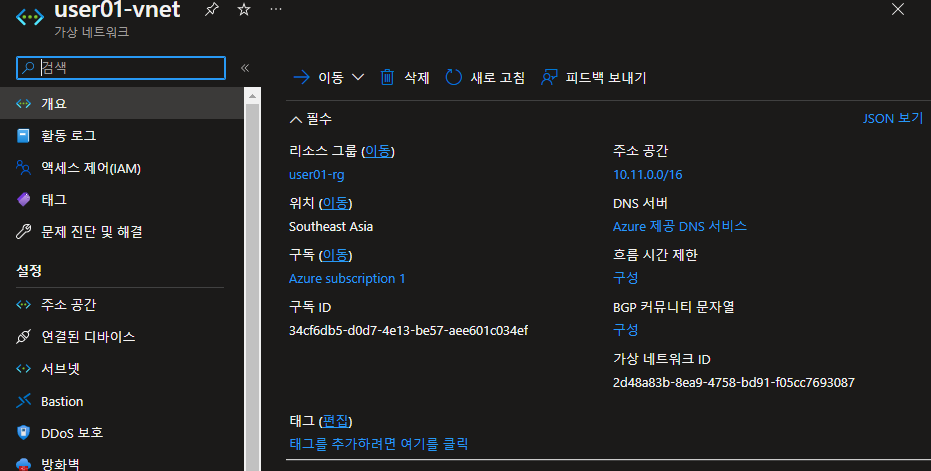The width and height of the screenshot is (931, 471).
Task: Click 이동 link next to 위치
Action: [x=335, y=203]
